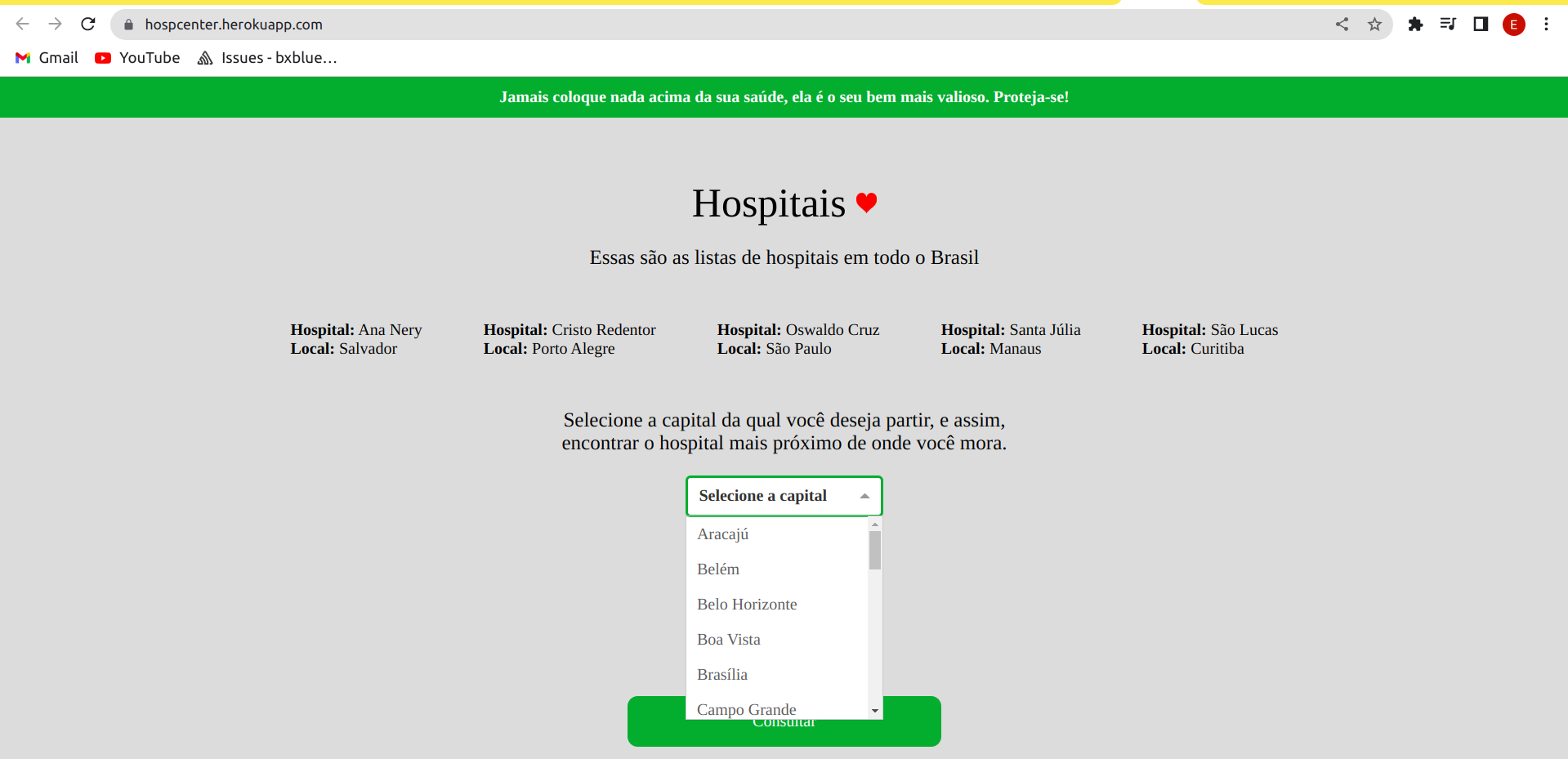Screen dimensions: 1568x759
Task: Open the Selecione a capital dropdown
Action: pyautogui.click(x=783, y=496)
